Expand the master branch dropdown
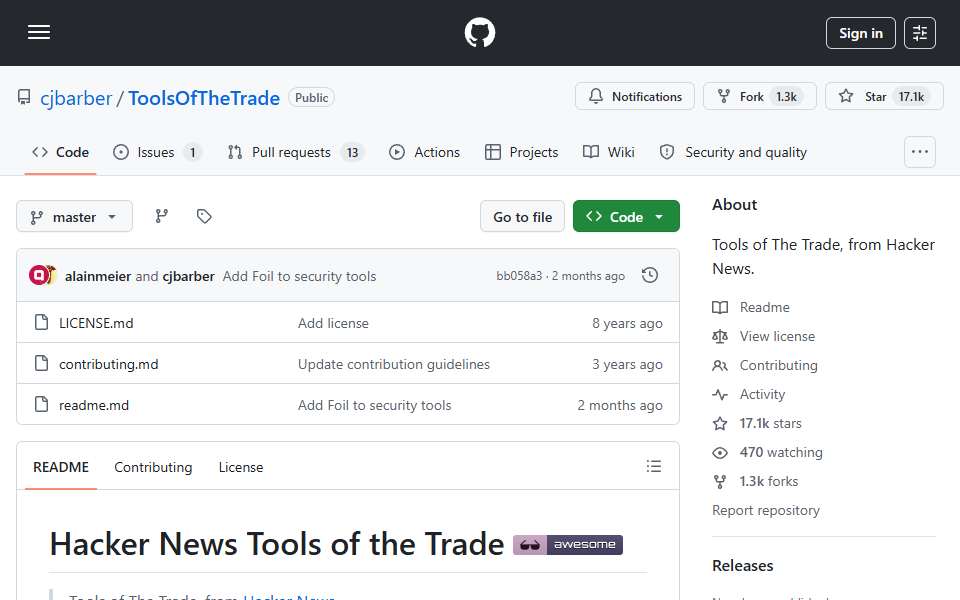Image resolution: width=960 pixels, height=600 pixels. pos(74,217)
